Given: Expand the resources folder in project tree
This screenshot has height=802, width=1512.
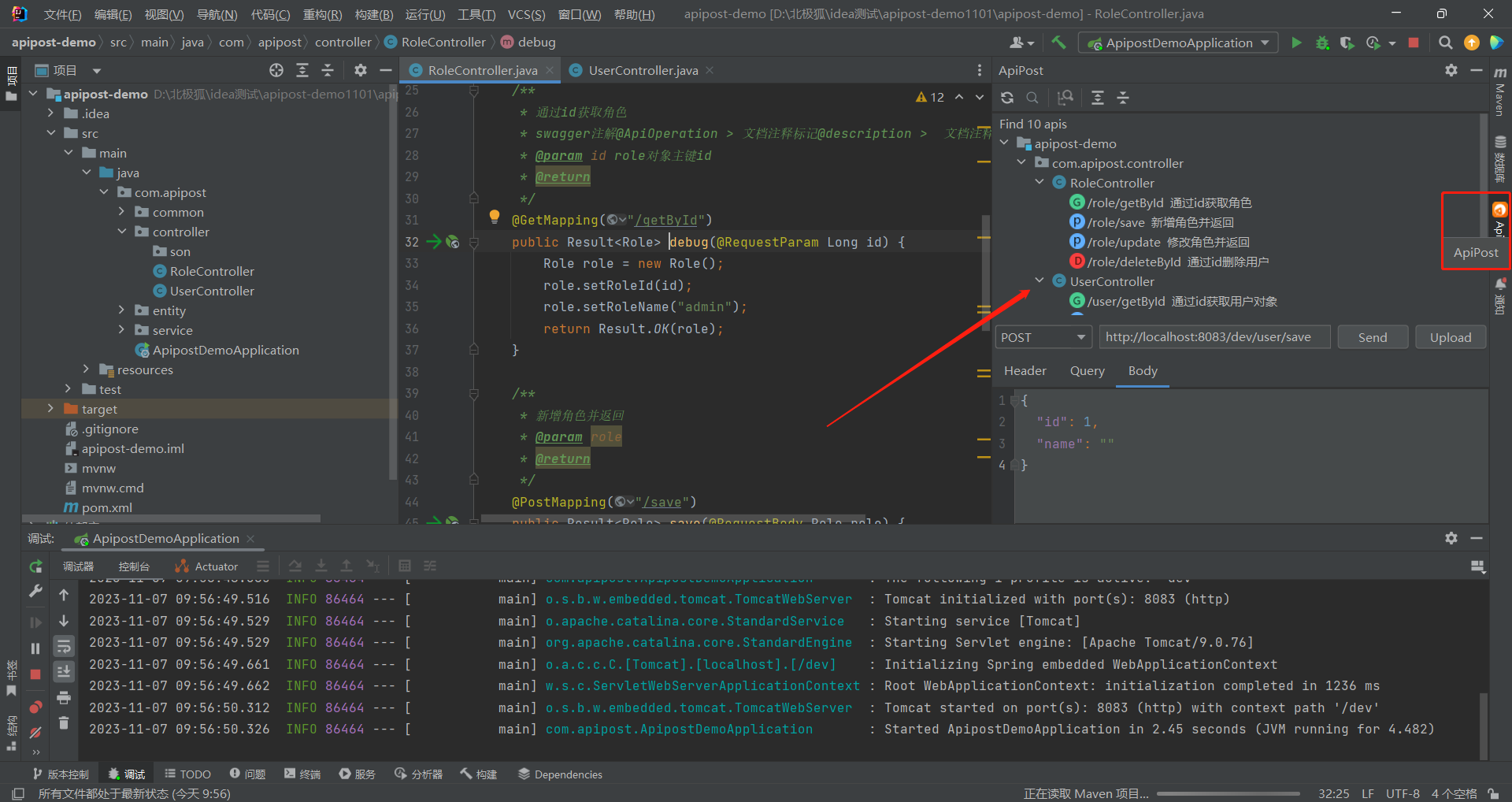Looking at the screenshot, I should (86, 369).
